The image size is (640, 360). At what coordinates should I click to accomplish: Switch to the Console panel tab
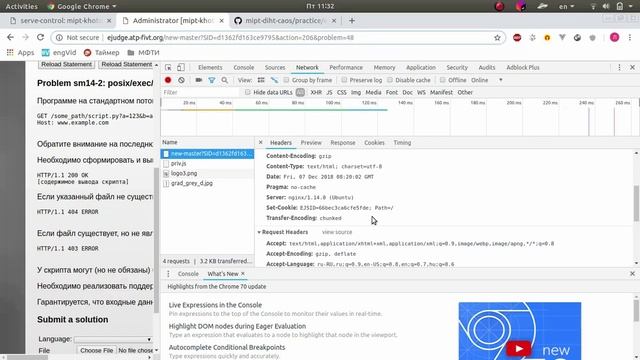244,67
